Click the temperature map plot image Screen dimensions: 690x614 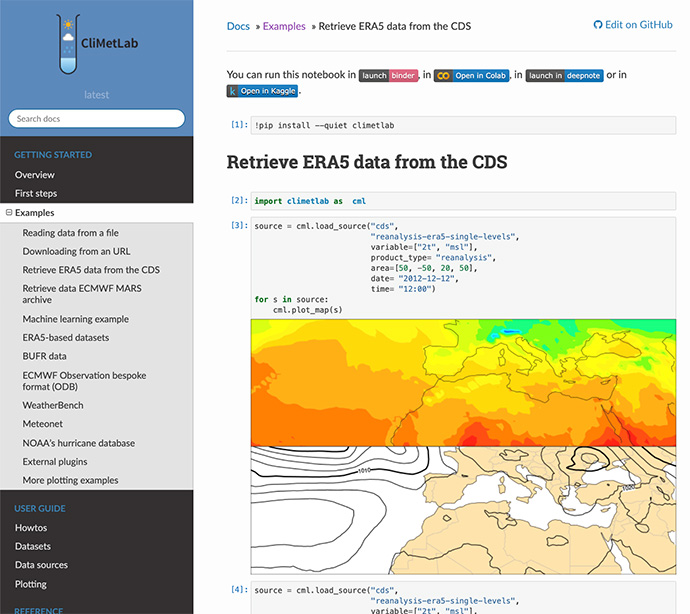[463, 382]
